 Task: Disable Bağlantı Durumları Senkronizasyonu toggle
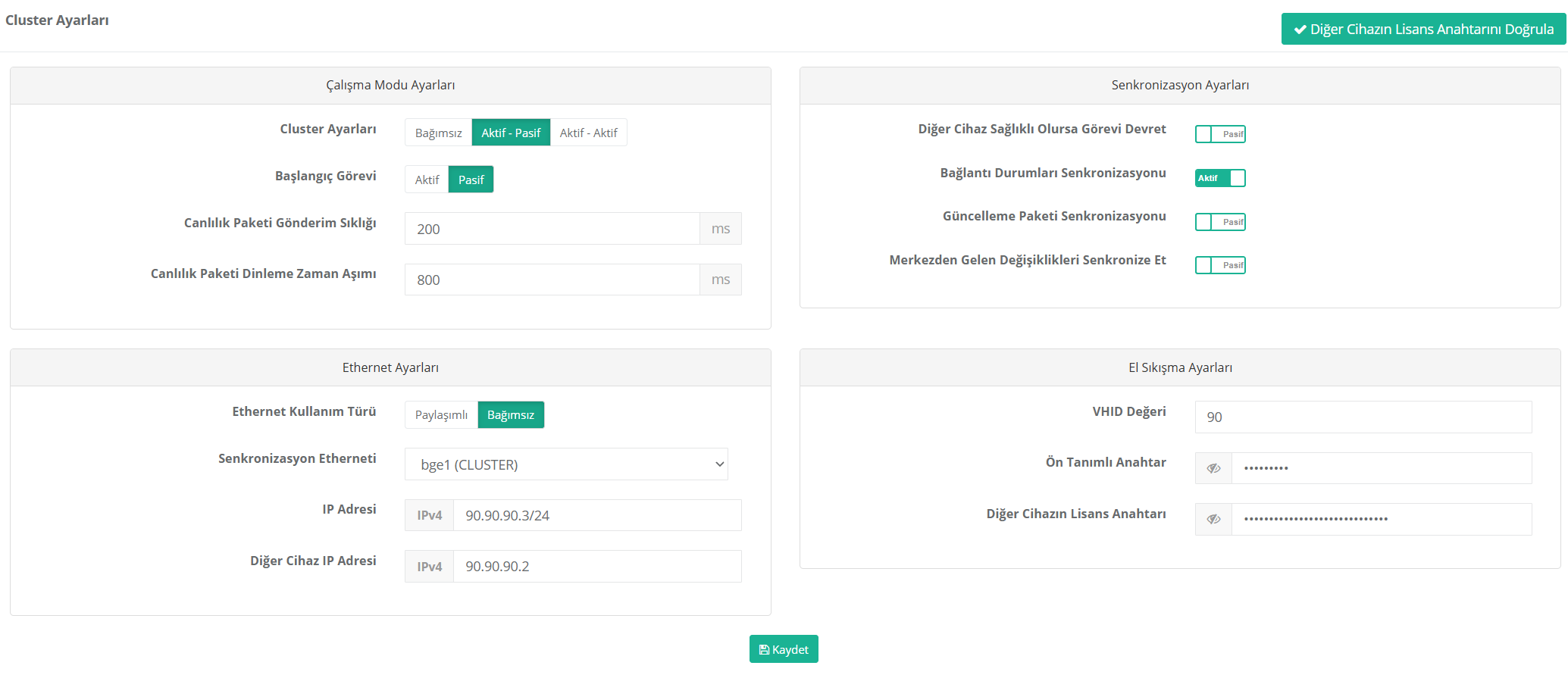pos(1220,178)
